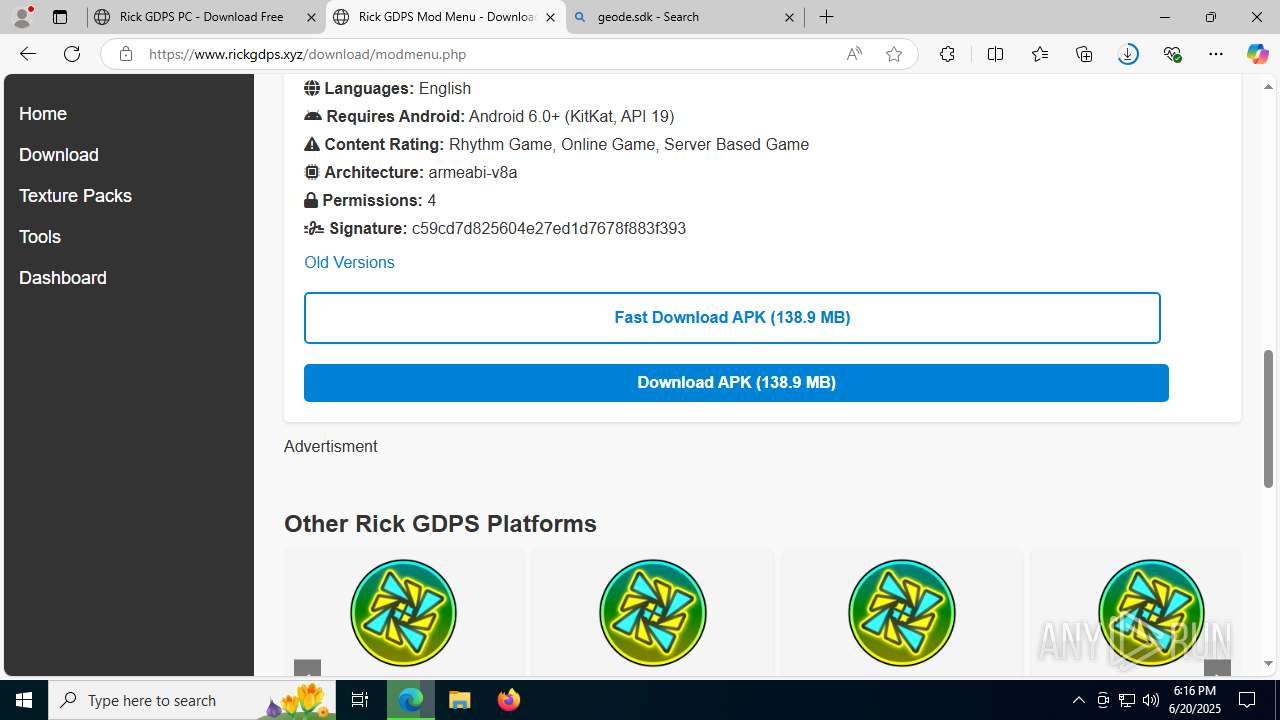Click the Other Rick GDPS Platforms heading
This screenshot has height=720, width=1280.
pos(440,524)
